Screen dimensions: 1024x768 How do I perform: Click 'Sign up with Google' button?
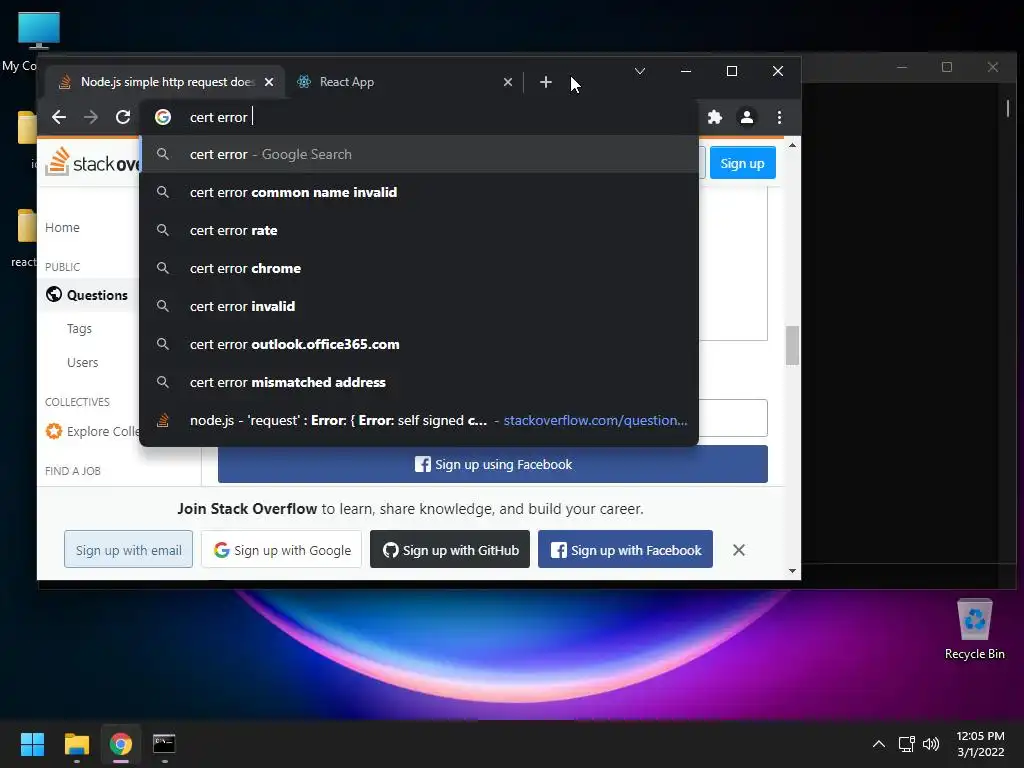[x=281, y=550]
